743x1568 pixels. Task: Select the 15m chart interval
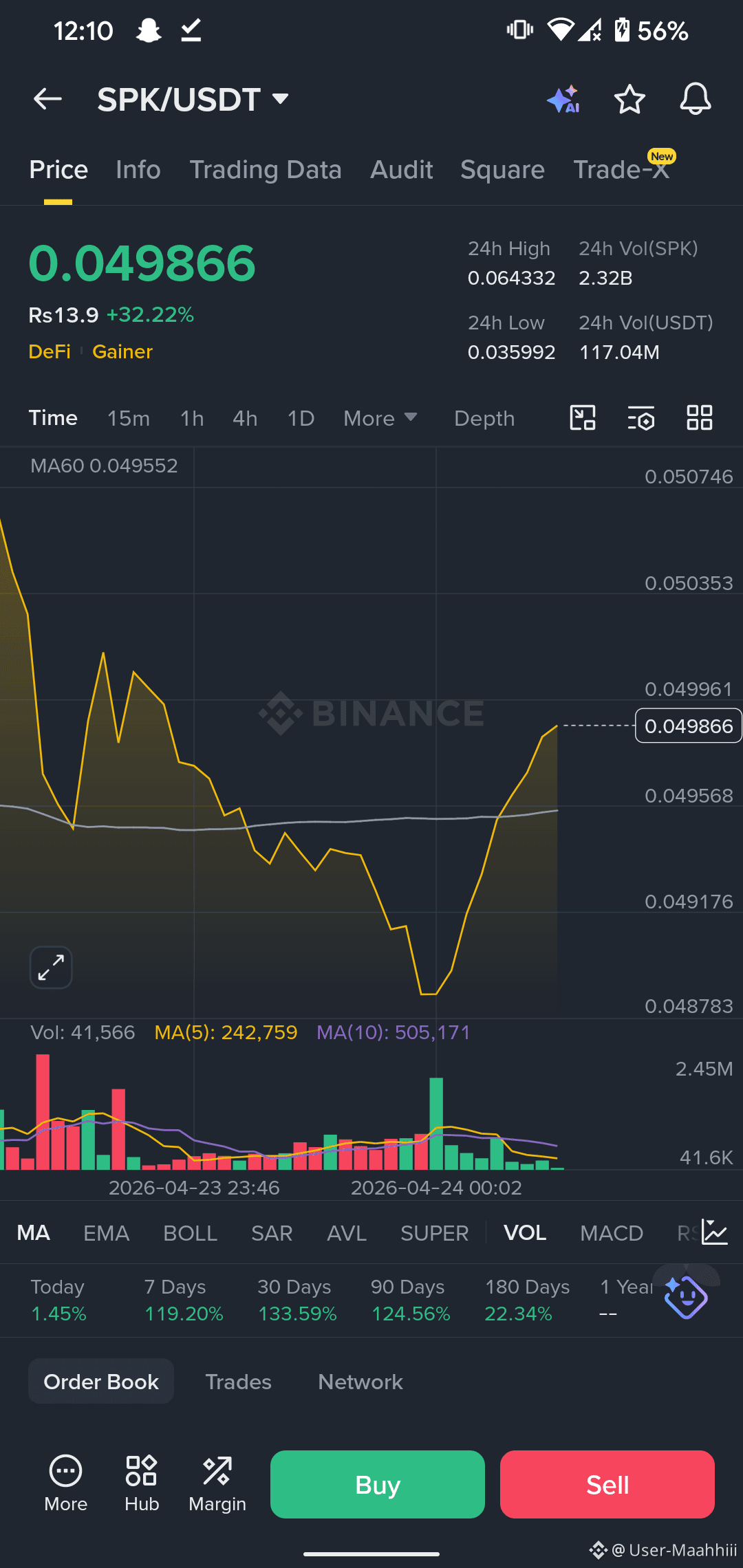click(129, 418)
